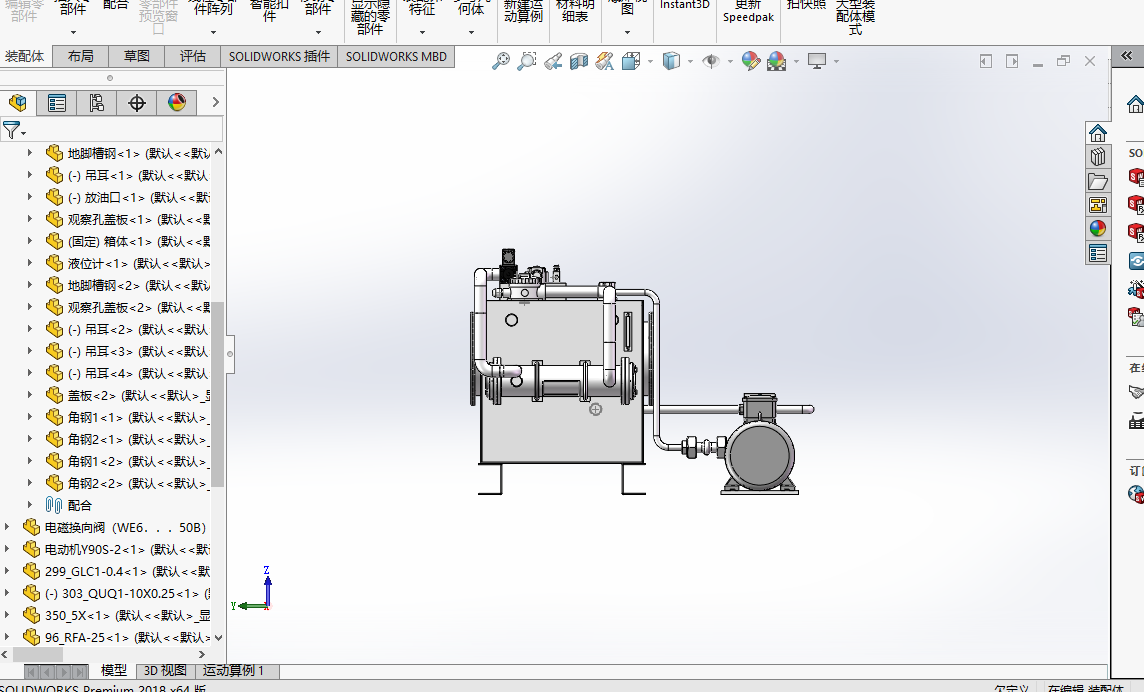
Task: Switch to the 评估 tab
Action: coord(193,56)
